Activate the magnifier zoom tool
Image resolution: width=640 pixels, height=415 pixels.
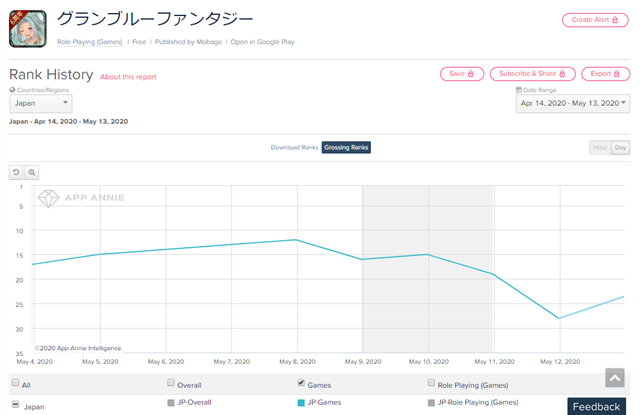31,173
